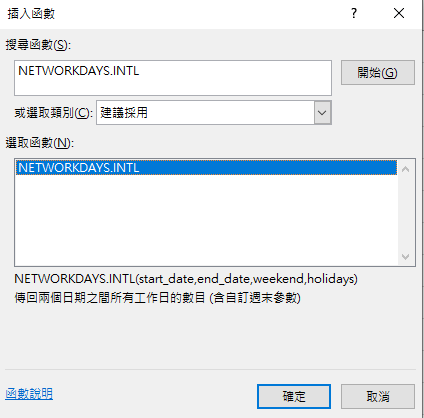The width and height of the screenshot is (424, 418).
Task: Click the 傳回兩個日期之間 description text
Action: (x=157, y=297)
